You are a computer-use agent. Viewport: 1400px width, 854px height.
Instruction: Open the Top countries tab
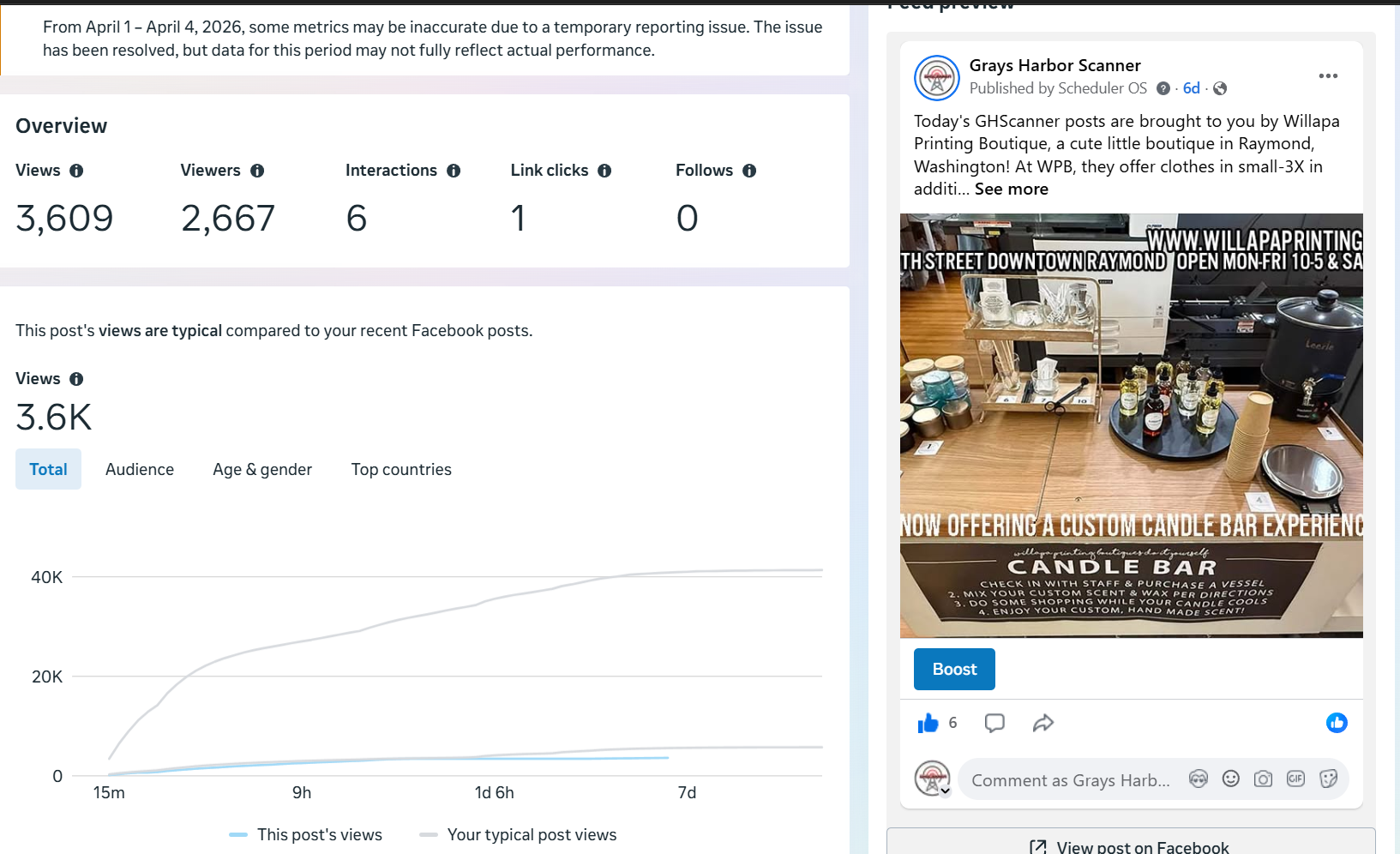pos(401,469)
